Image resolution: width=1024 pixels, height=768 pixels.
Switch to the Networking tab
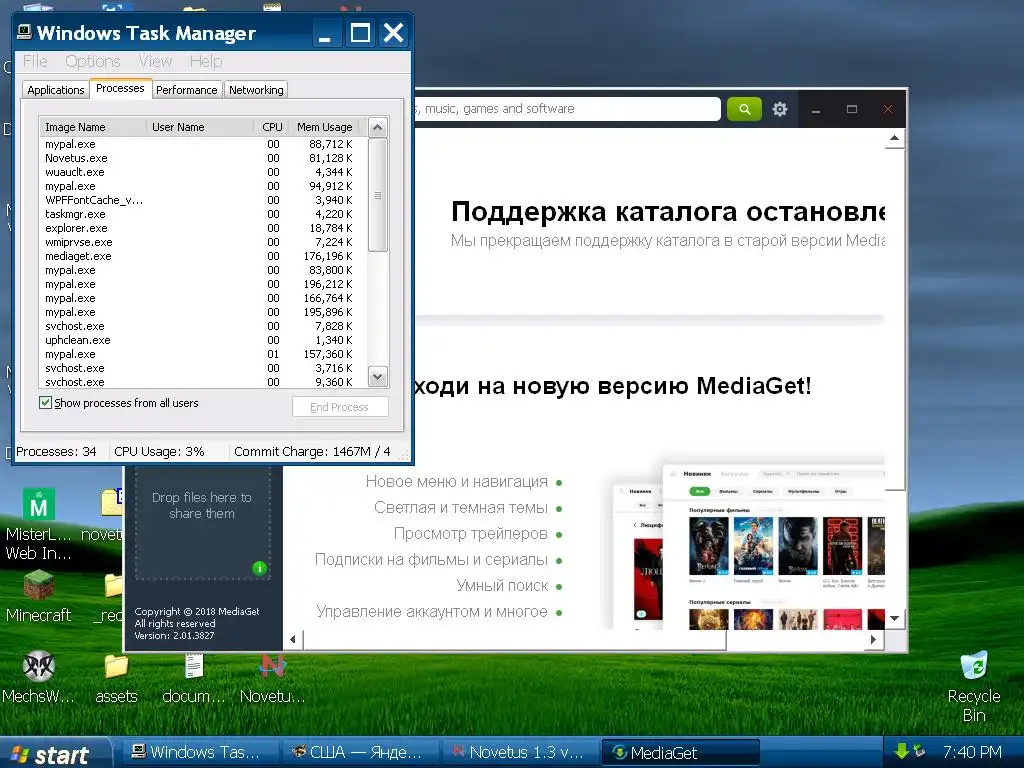click(x=256, y=89)
